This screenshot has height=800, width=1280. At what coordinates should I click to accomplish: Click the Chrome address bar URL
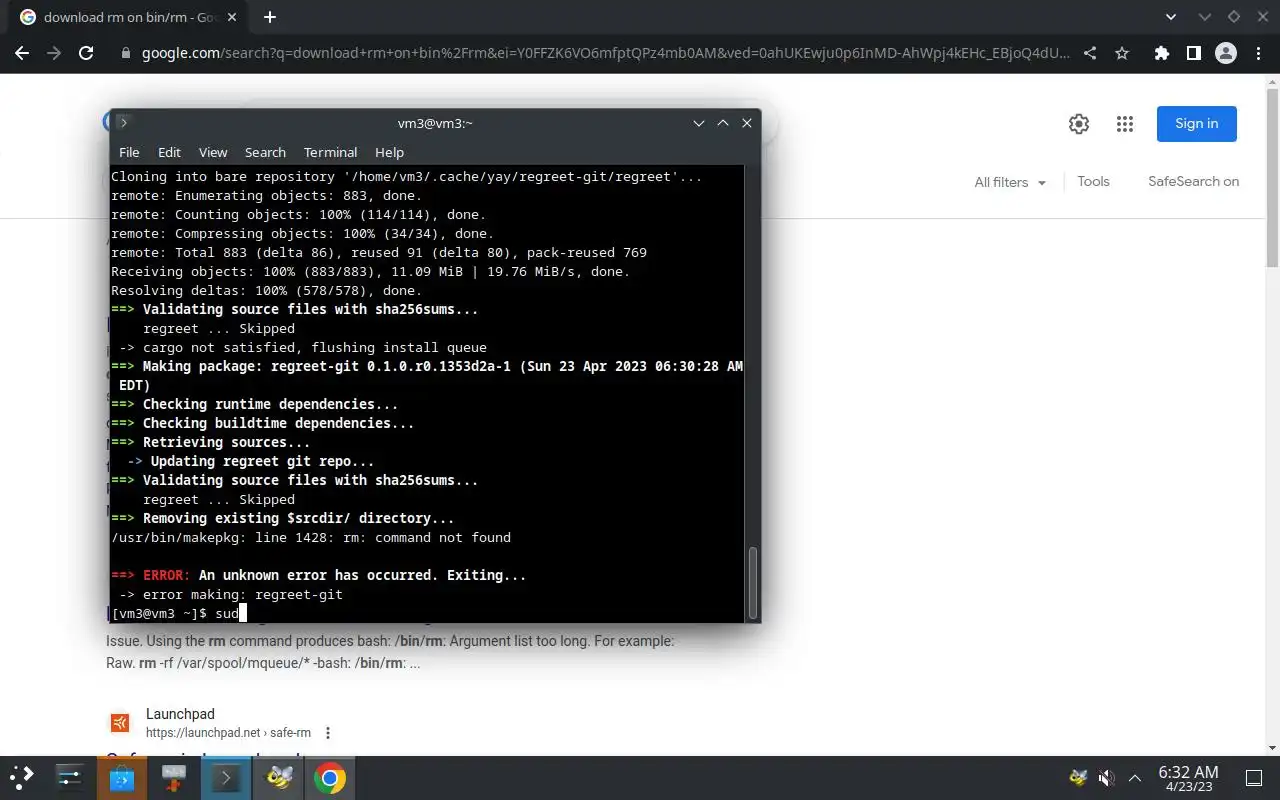coord(605,53)
